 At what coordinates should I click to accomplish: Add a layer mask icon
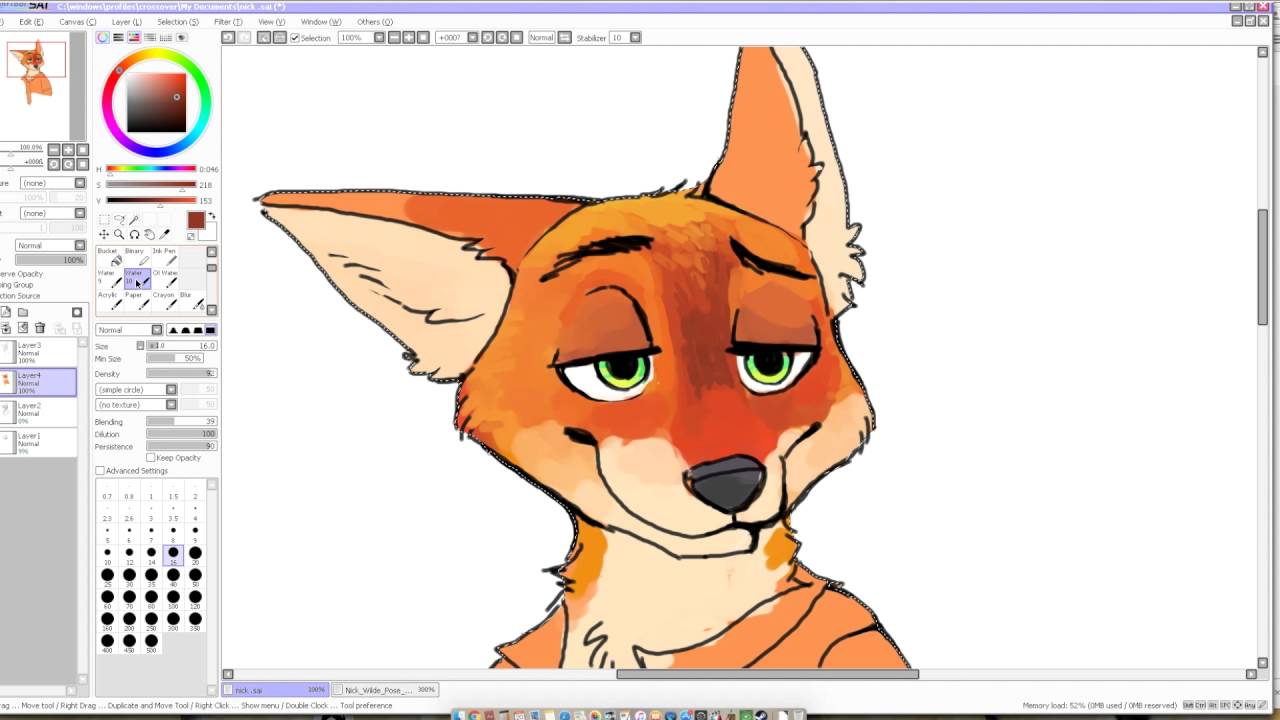point(77,312)
